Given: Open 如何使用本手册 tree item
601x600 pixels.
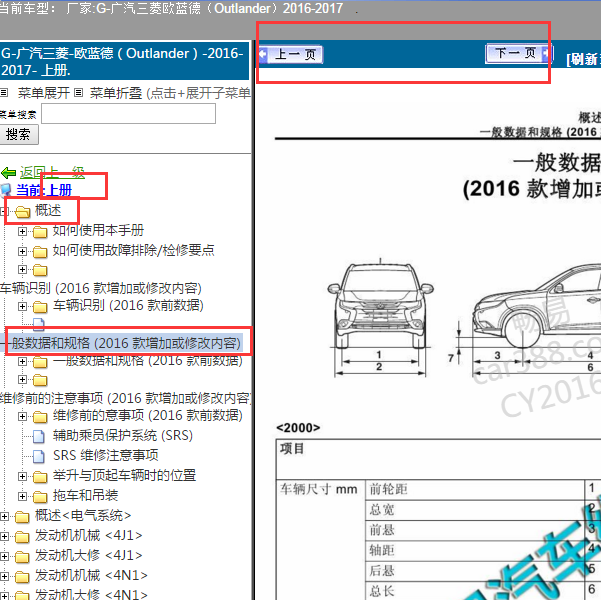Looking at the screenshot, I should click(x=98, y=230).
